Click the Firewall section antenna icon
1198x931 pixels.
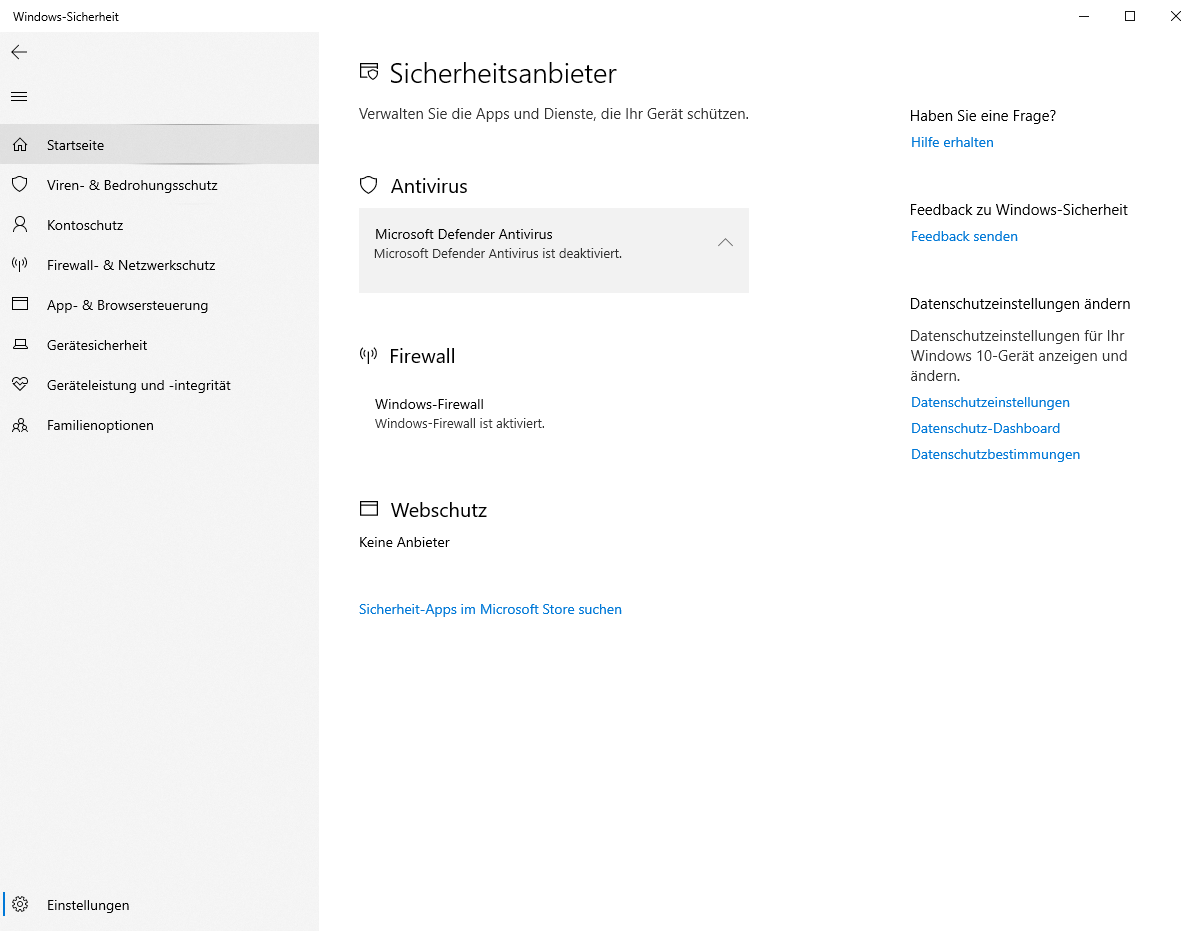tap(368, 355)
